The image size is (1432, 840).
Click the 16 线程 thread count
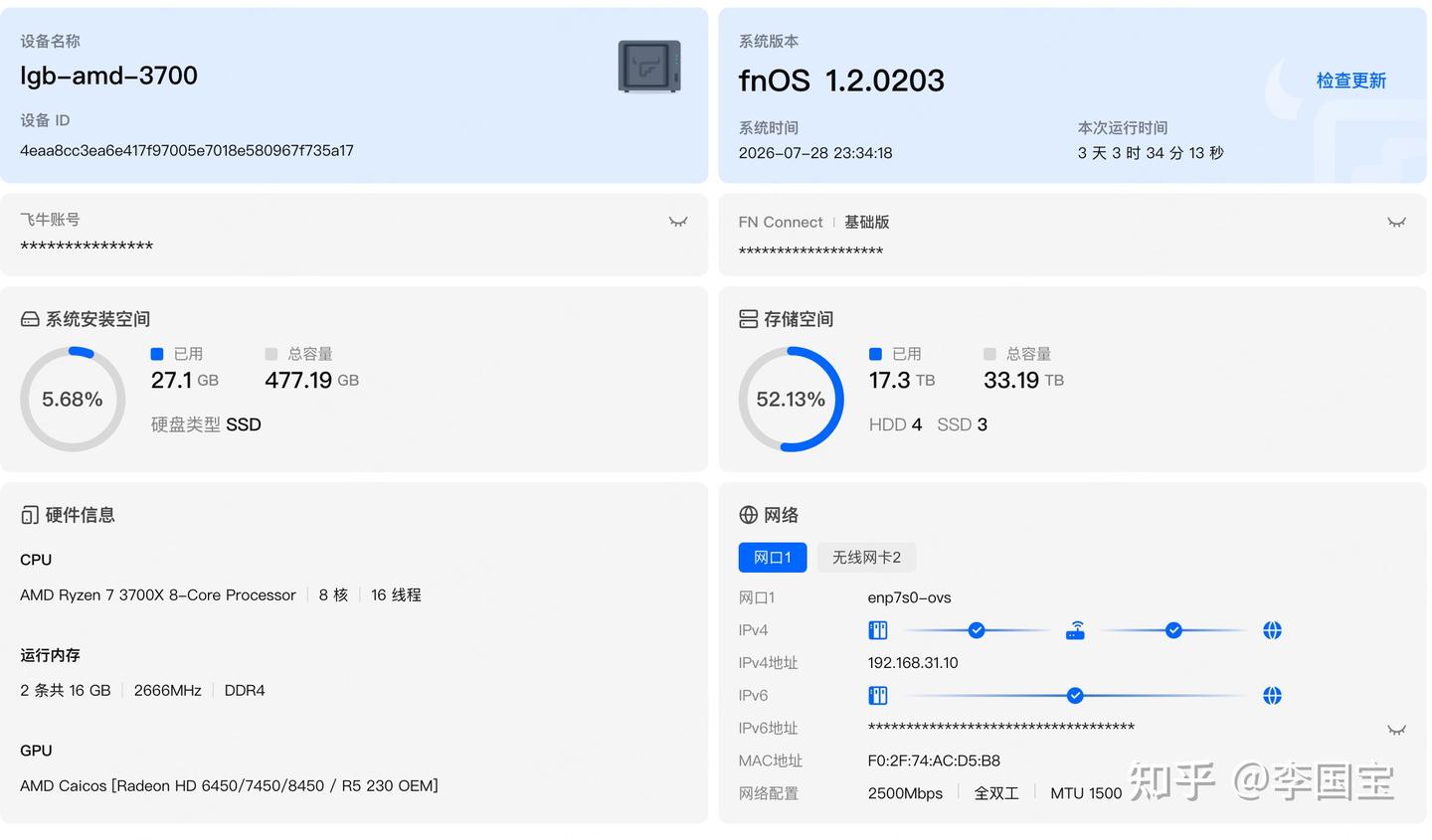[x=396, y=595]
